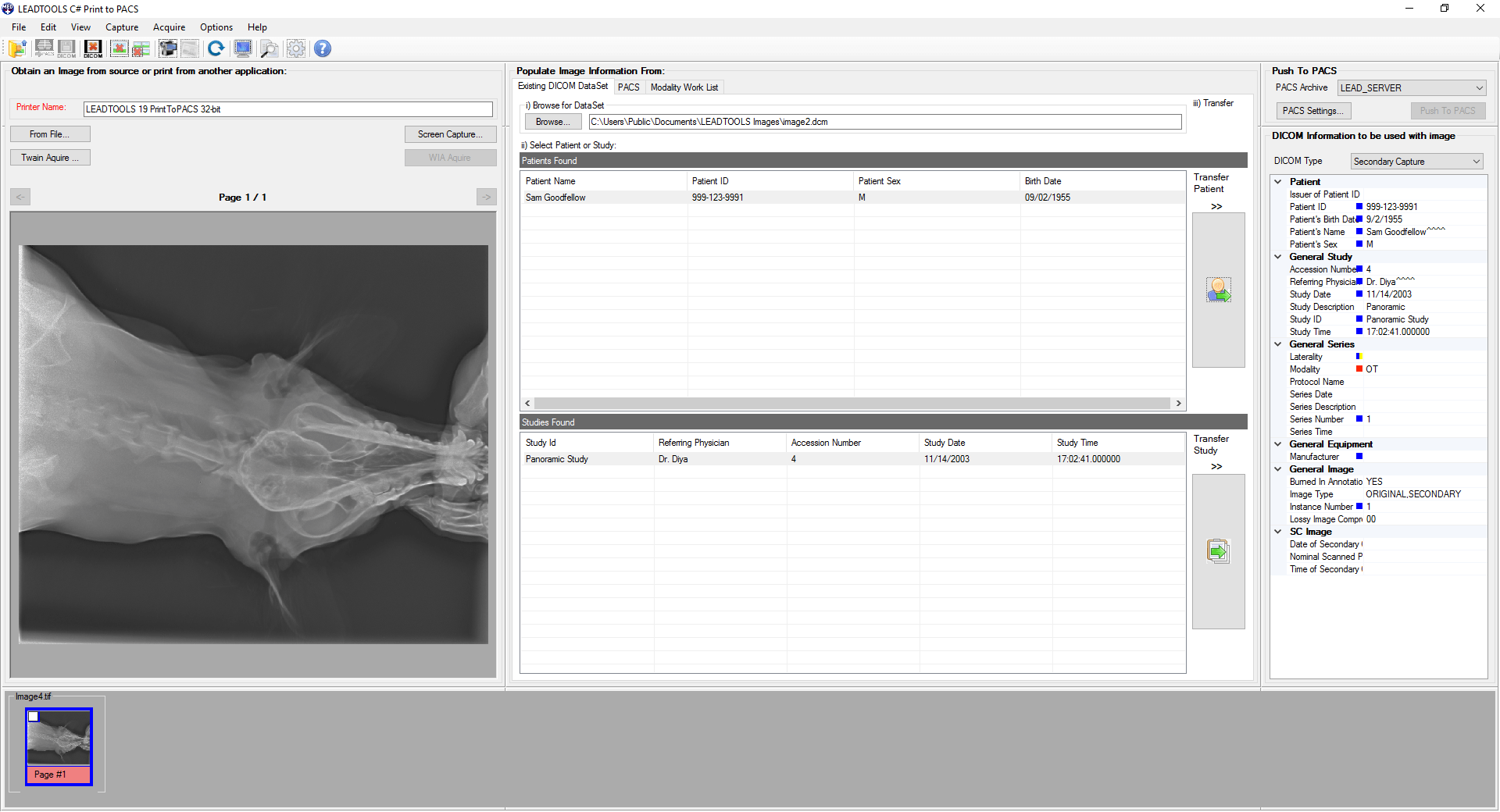Select the load DICOM dataset icon
This screenshot has width=1500, height=812.
[92, 48]
